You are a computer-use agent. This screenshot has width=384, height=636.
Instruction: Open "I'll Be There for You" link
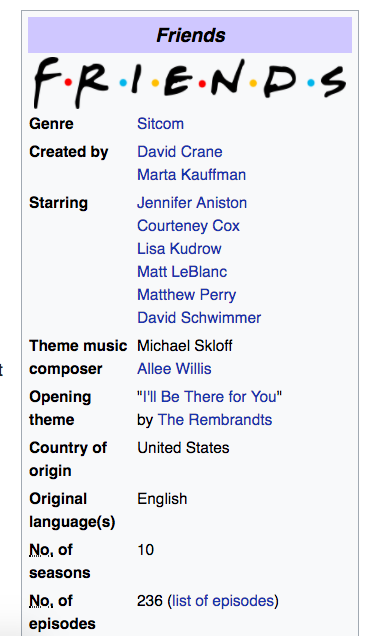tap(209, 397)
